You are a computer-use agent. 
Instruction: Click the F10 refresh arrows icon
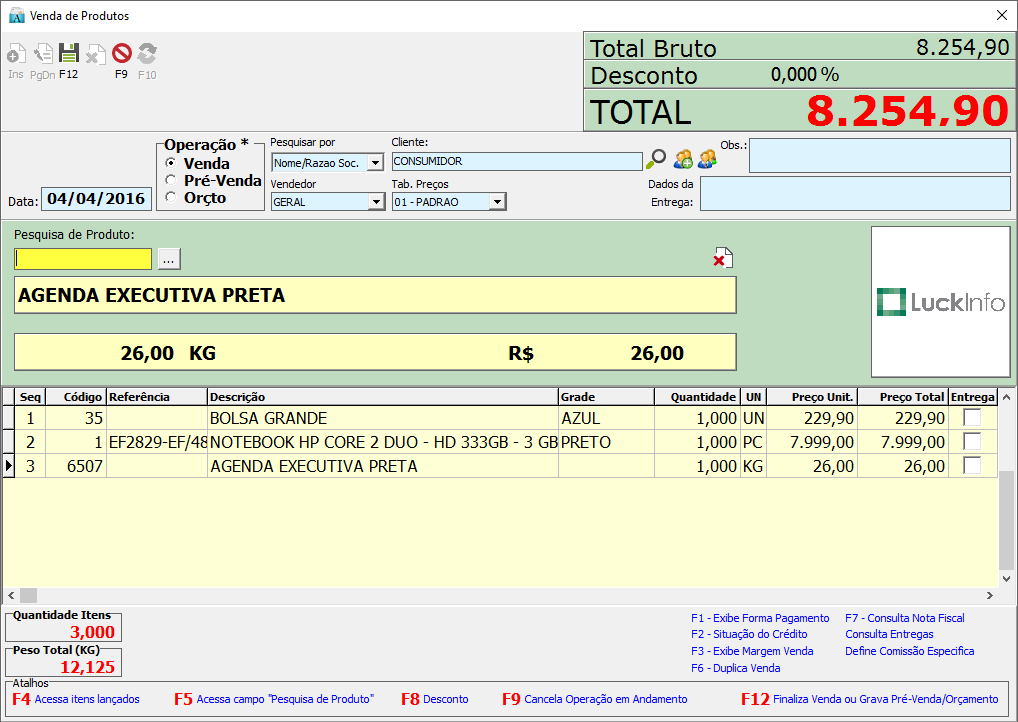pyautogui.click(x=147, y=54)
